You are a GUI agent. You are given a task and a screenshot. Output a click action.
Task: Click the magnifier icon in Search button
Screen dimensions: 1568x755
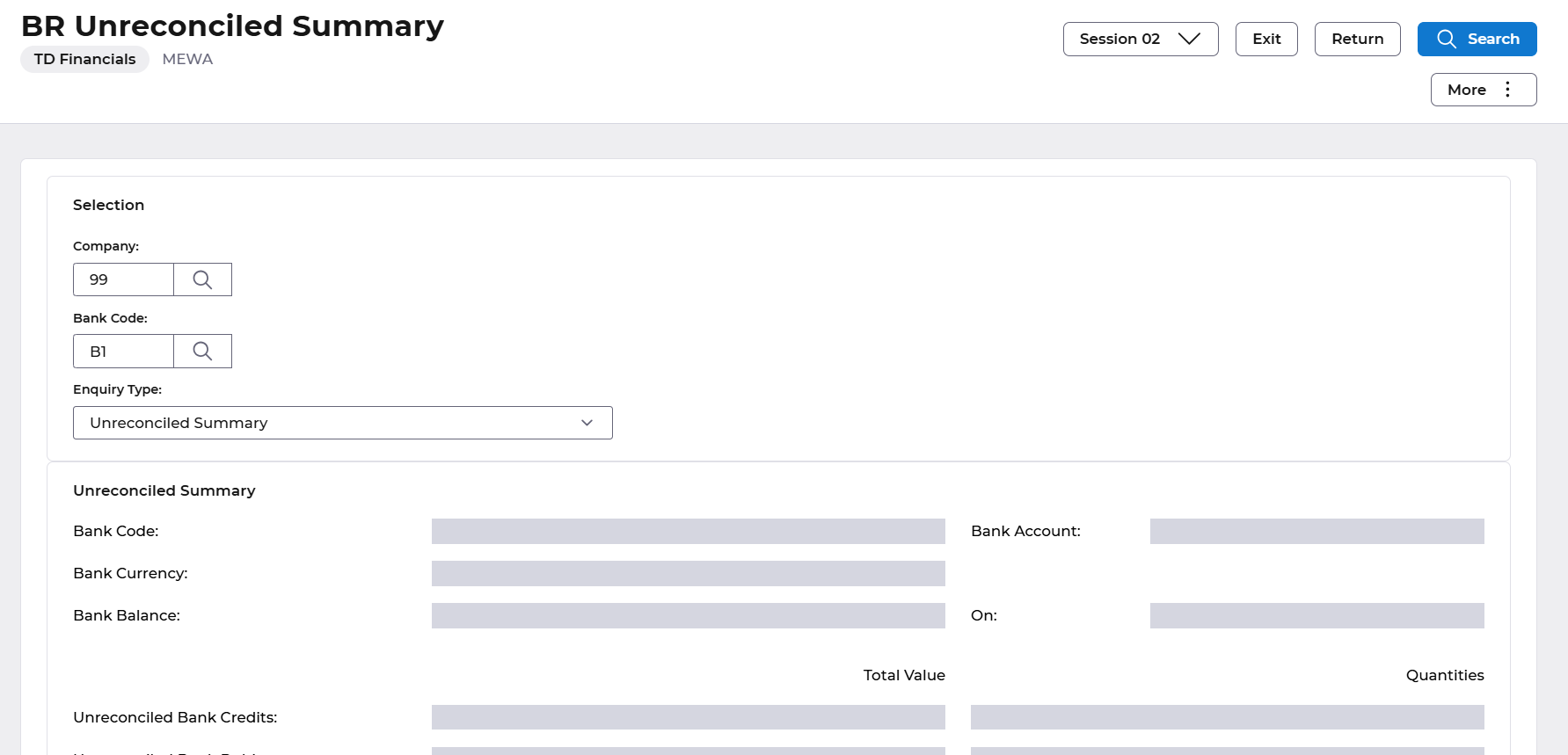1446,39
